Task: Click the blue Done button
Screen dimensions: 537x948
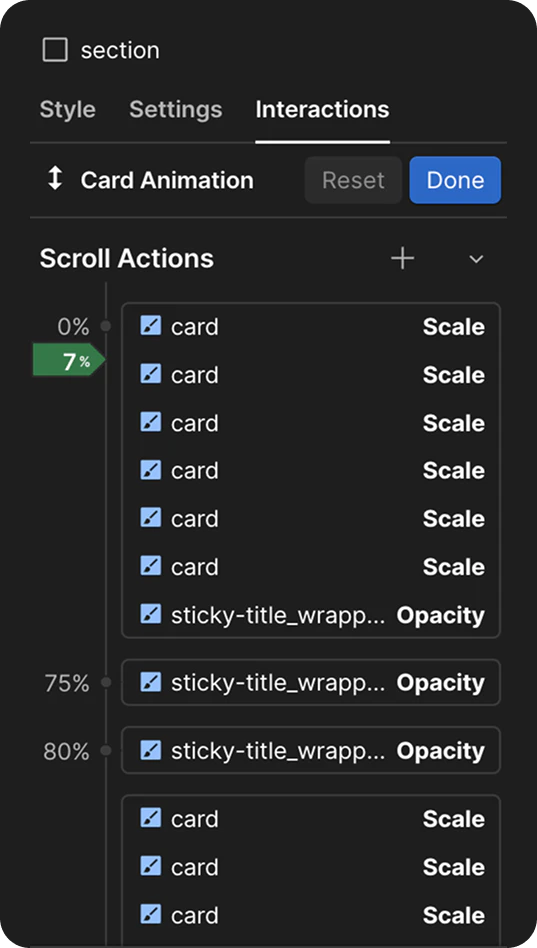Action: tap(455, 180)
